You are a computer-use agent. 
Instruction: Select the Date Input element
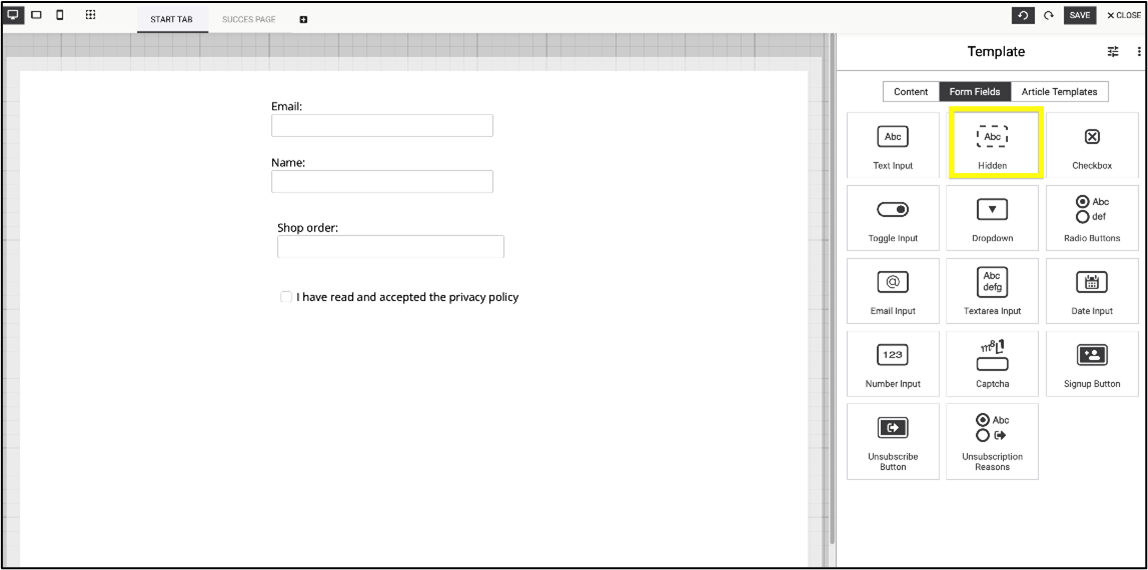(1092, 290)
